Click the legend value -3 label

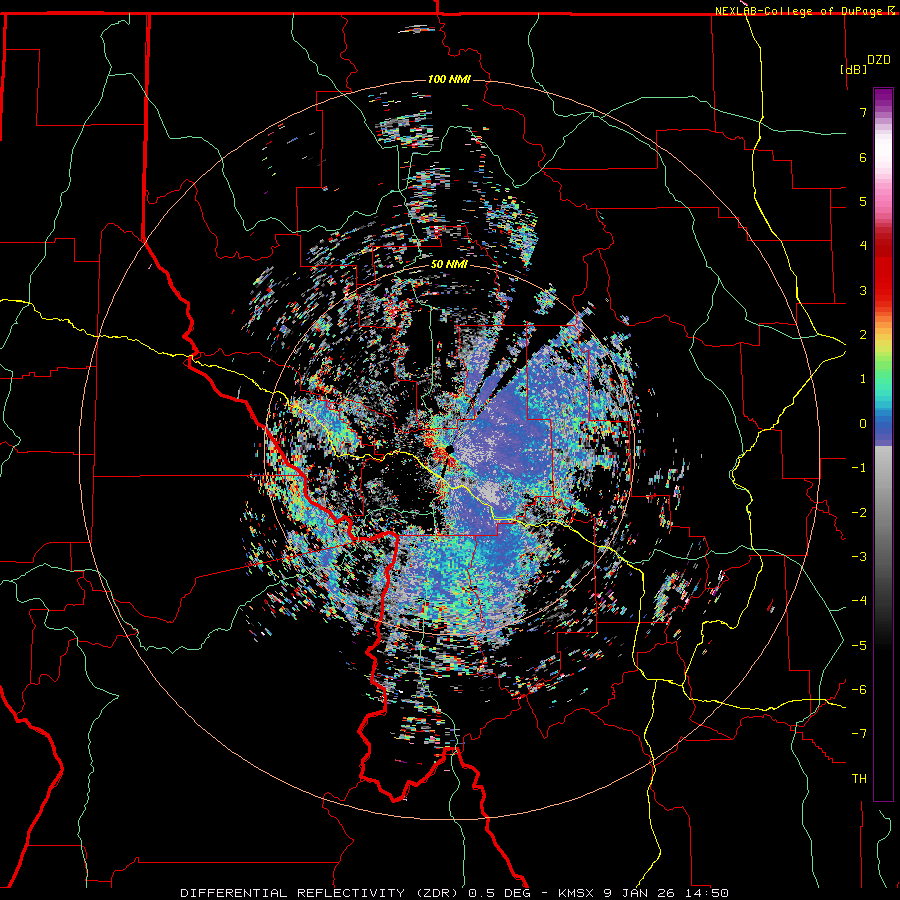[x=859, y=557]
